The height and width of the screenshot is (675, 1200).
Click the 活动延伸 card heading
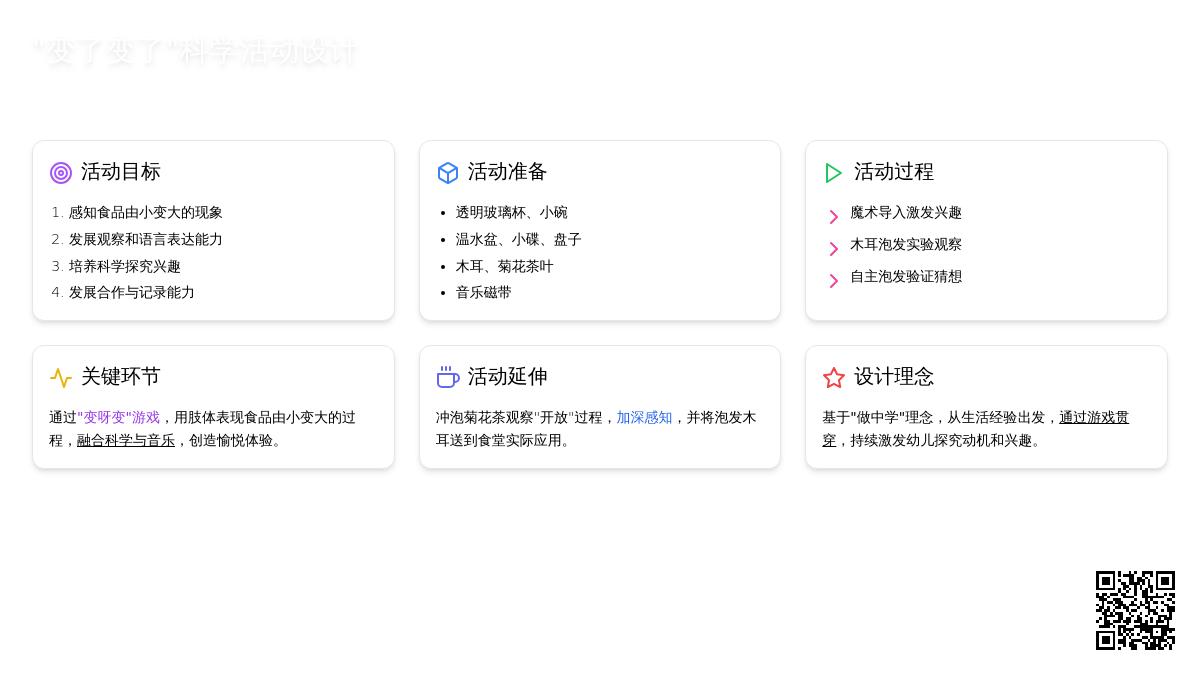tap(508, 377)
